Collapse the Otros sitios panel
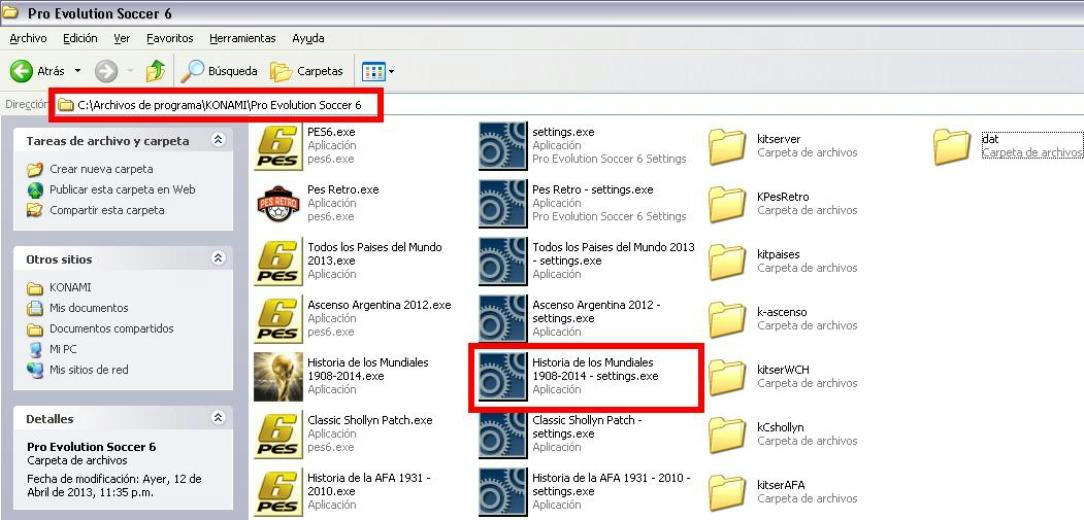Screen dimensions: 1084x520 [x=218, y=259]
